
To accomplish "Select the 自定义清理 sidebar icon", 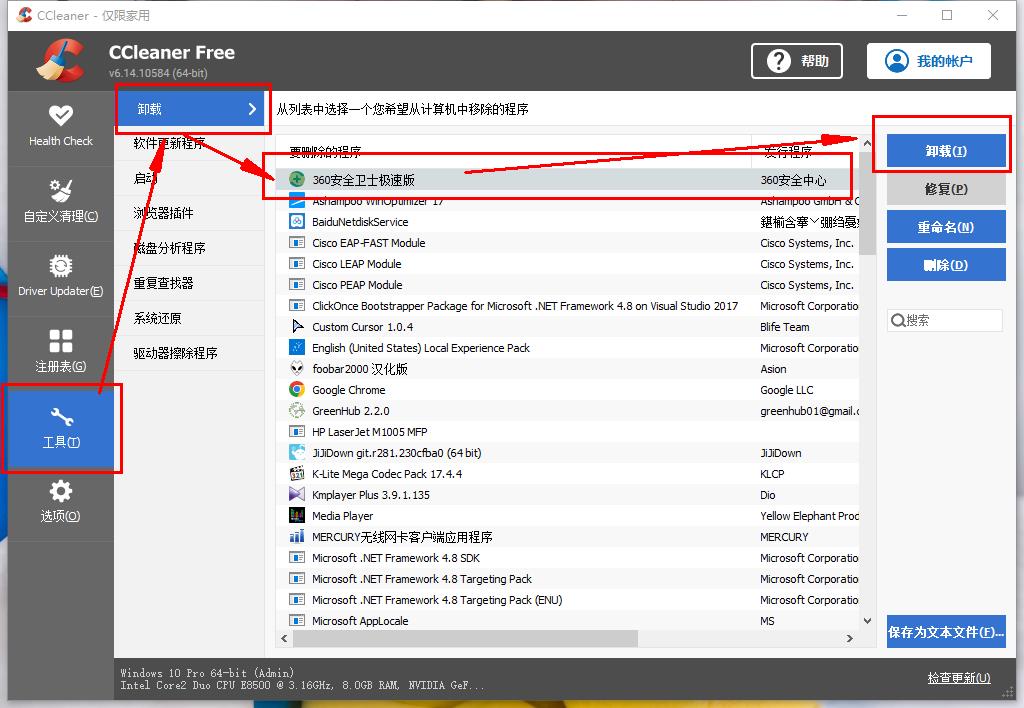I will [60, 203].
